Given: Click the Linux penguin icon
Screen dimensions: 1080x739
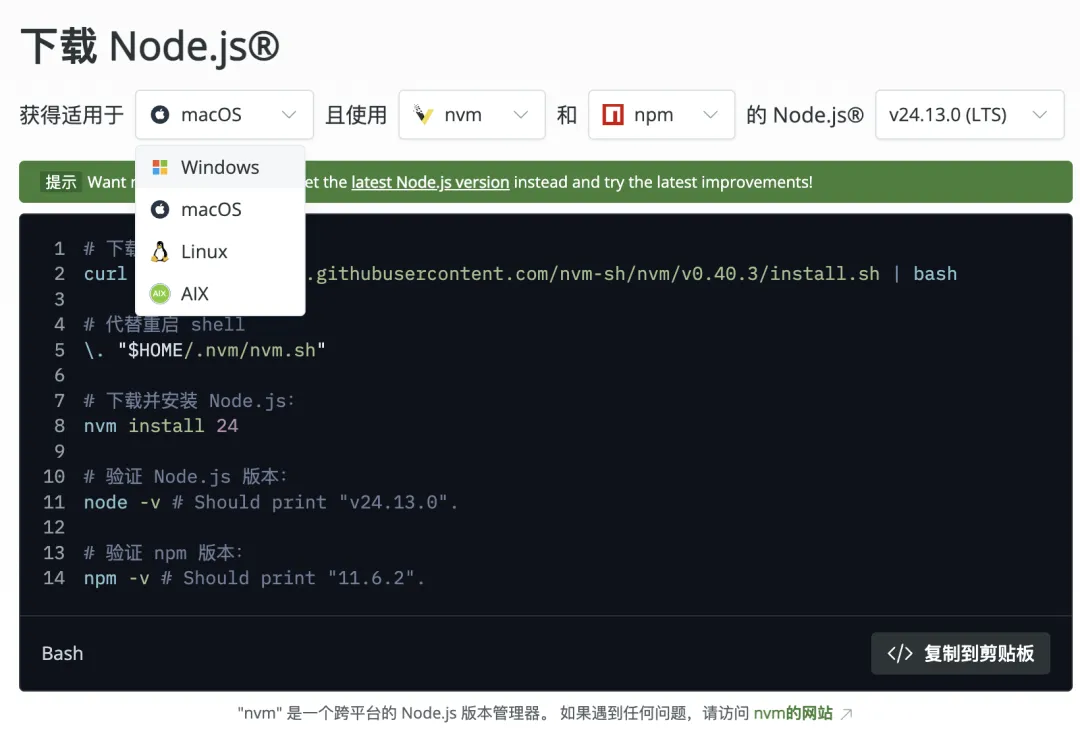Looking at the screenshot, I should point(160,251).
